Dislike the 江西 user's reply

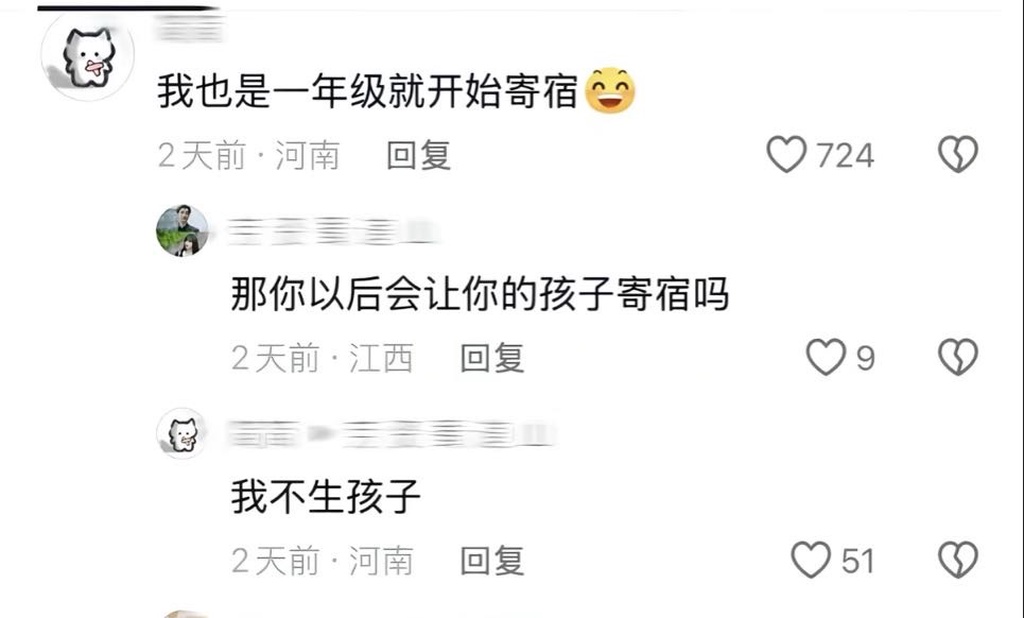[958, 357]
